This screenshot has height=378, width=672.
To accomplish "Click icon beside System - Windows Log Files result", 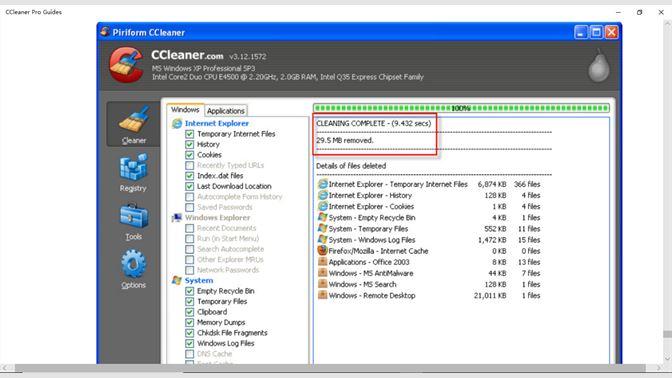I will pyautogui.click(x=322, y=240).
